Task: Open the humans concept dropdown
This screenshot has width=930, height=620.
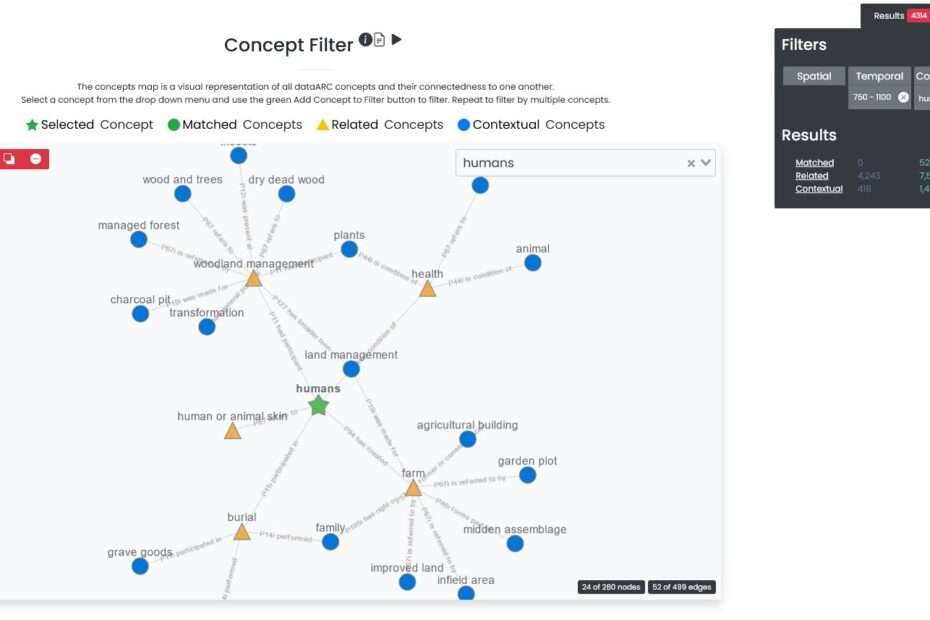Action: [704, 162]
